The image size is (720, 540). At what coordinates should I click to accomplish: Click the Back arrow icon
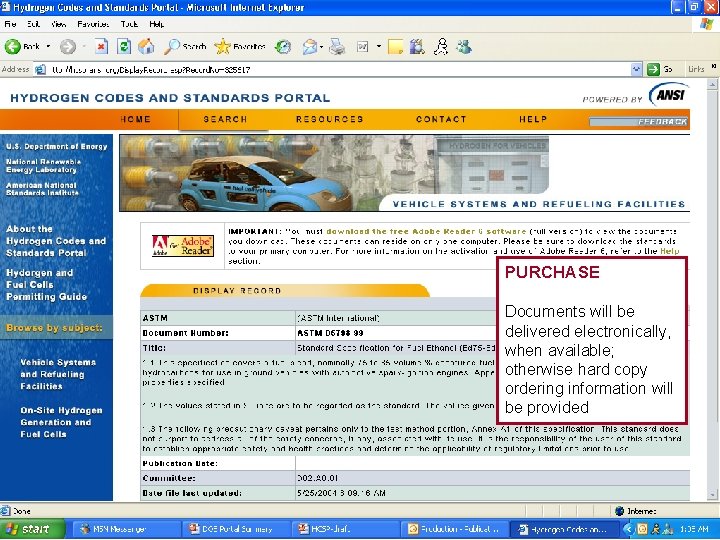(13, 46)
